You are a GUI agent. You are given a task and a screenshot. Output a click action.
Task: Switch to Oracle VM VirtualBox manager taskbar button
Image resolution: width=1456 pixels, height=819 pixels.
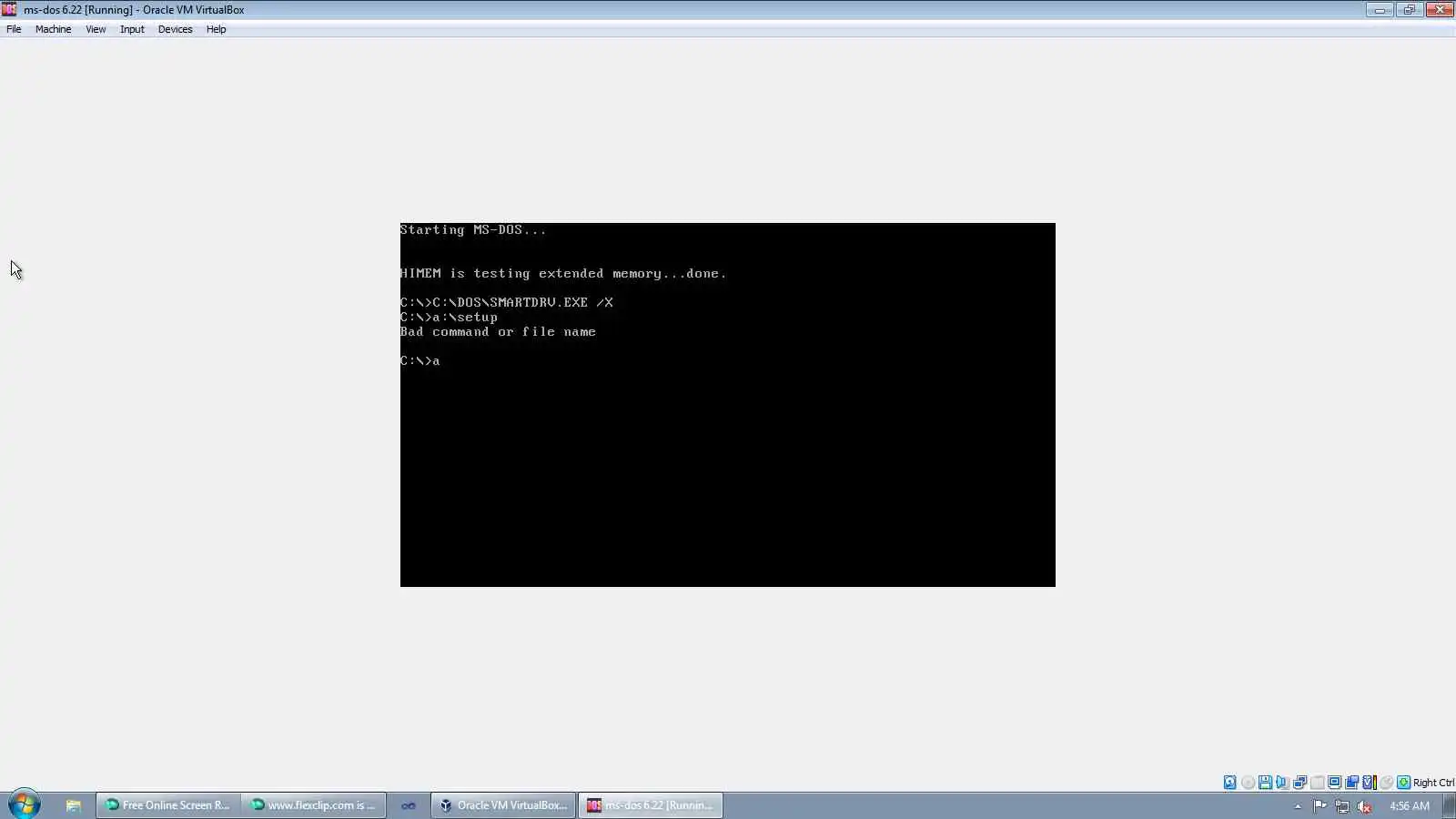[503, 805]
